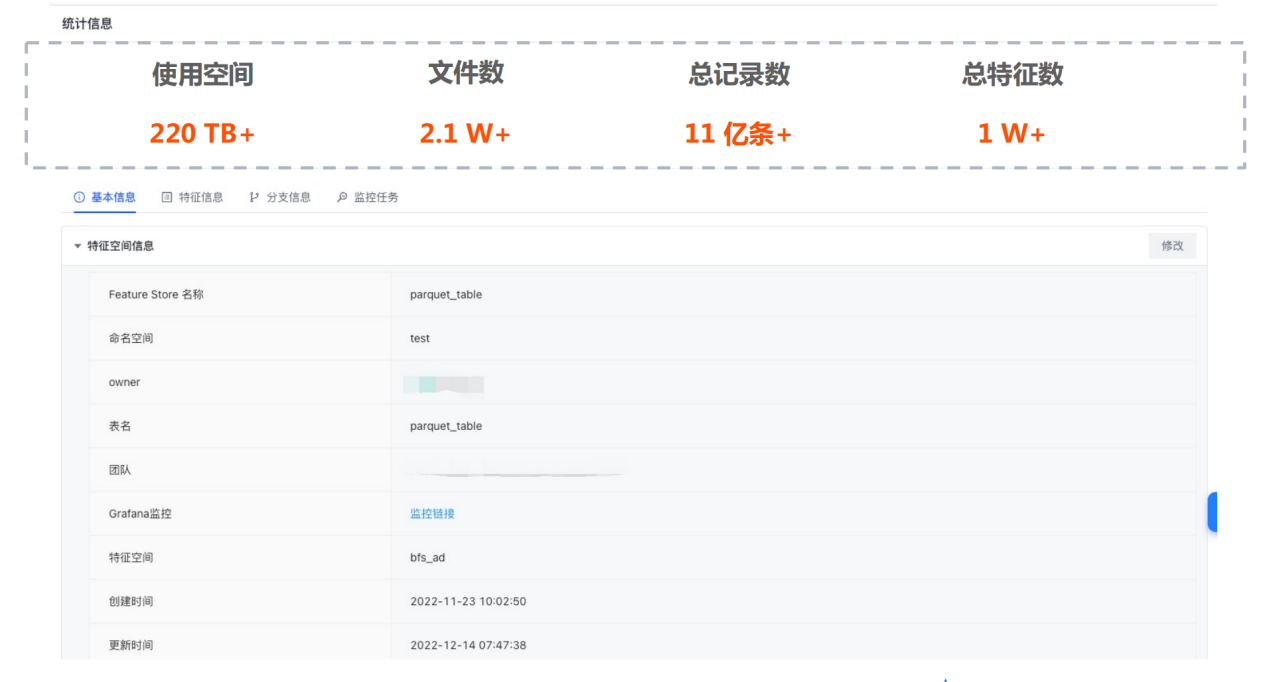Viewport: 1269px width, 682px height.
Task: Click the magnifier icon beside 监控任务 tab
Action: (342, 198)
